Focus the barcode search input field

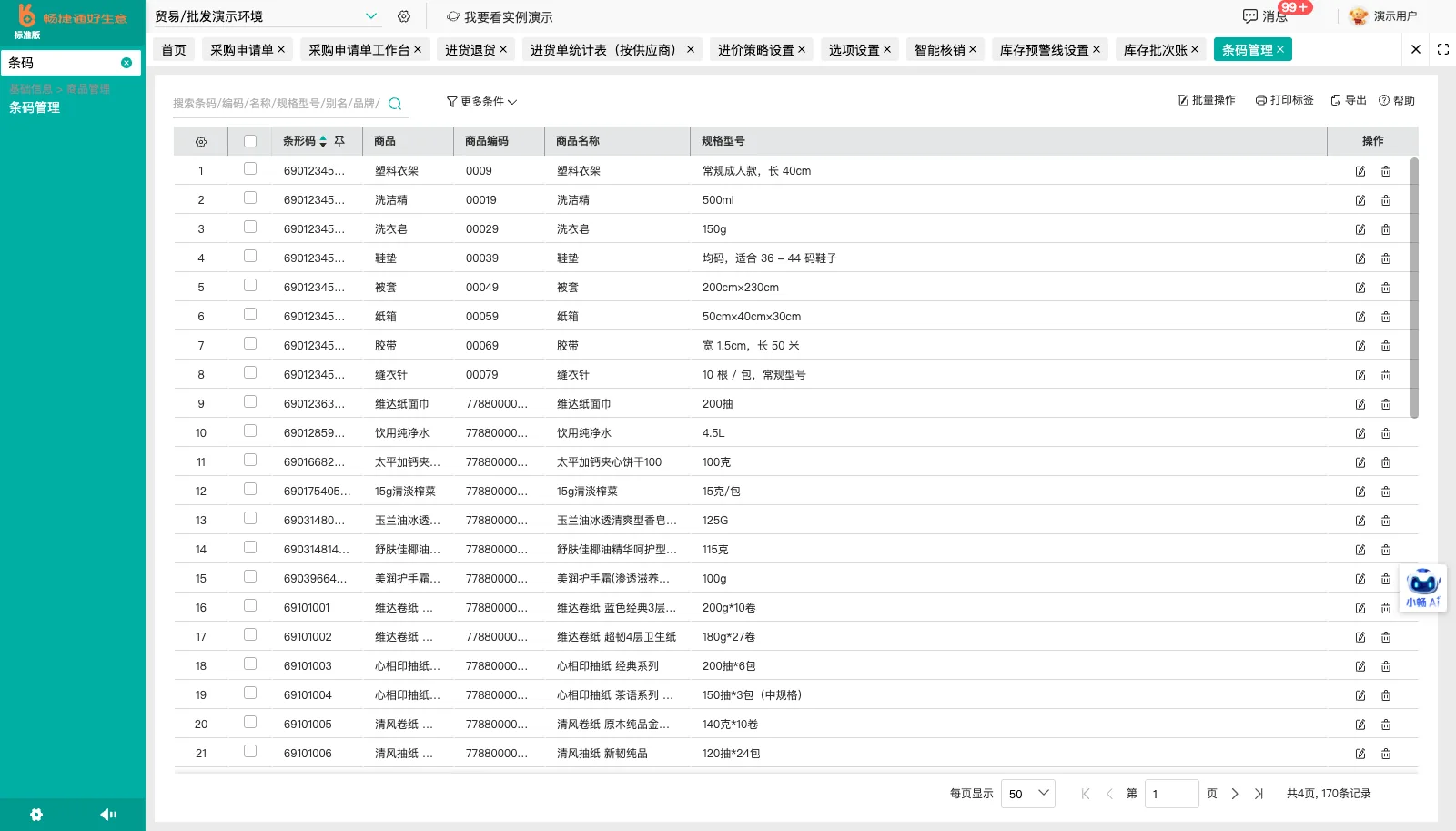(x=278, y=104)
